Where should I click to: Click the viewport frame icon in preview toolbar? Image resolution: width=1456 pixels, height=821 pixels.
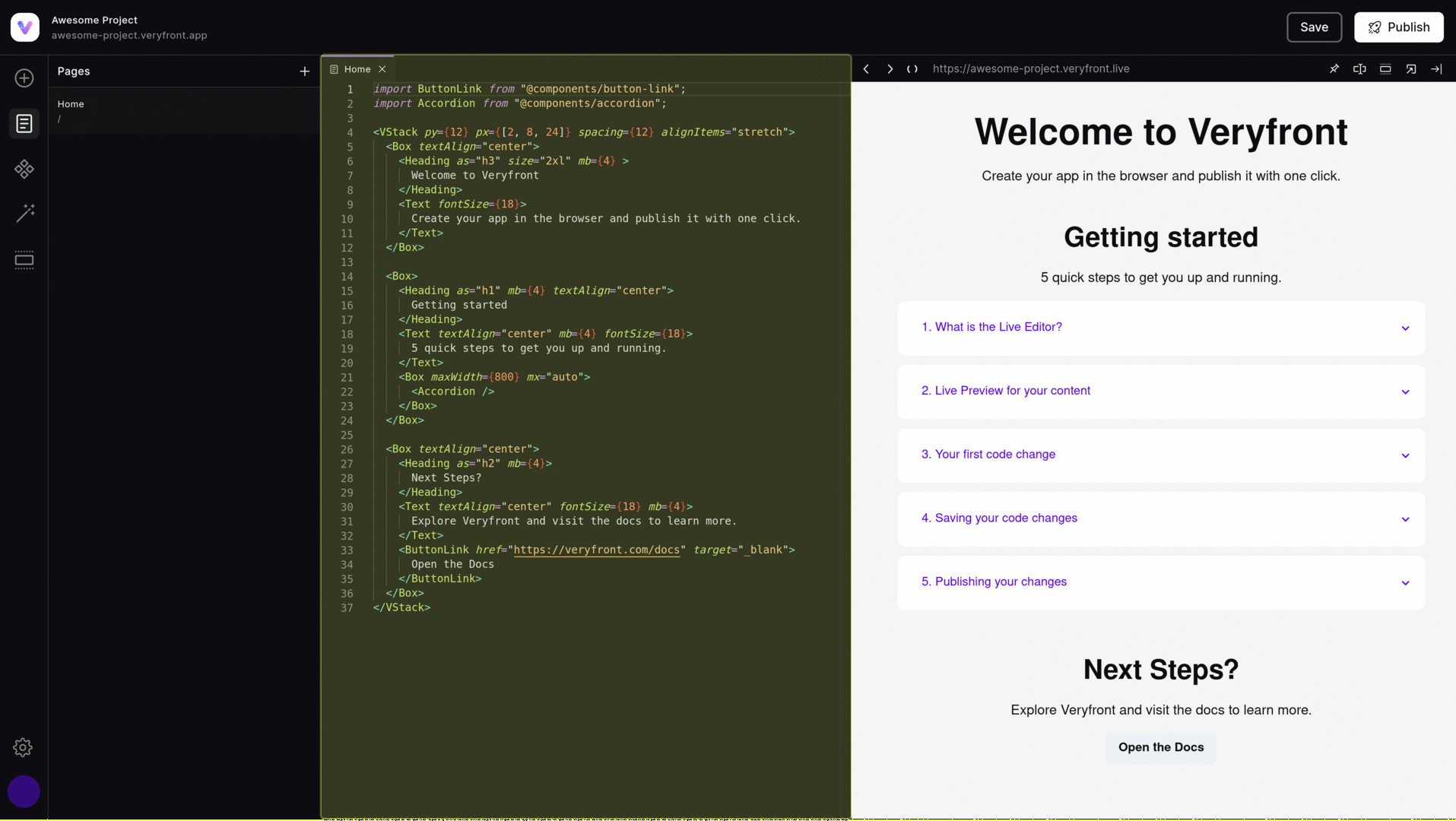1385,69
